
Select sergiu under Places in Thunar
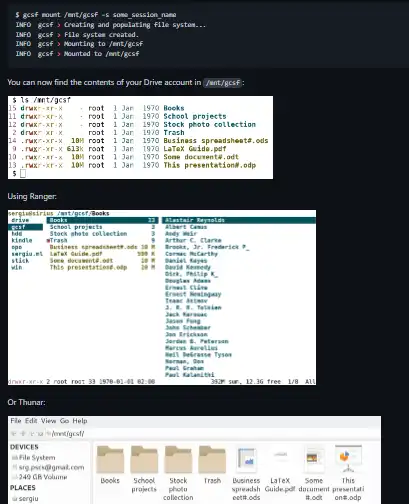28,499
